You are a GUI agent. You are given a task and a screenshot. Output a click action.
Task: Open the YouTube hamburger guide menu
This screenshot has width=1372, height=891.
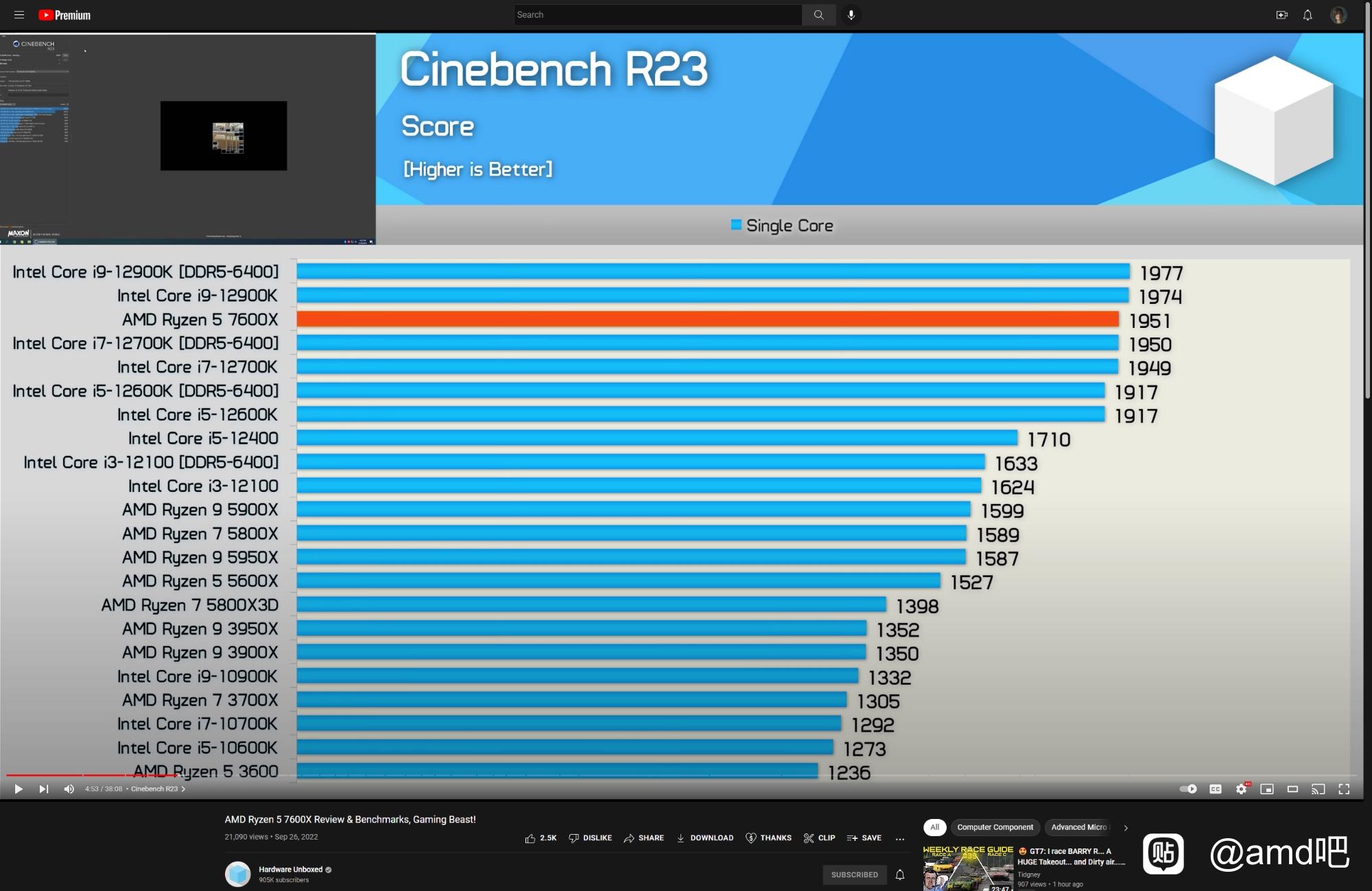point(19,14)
